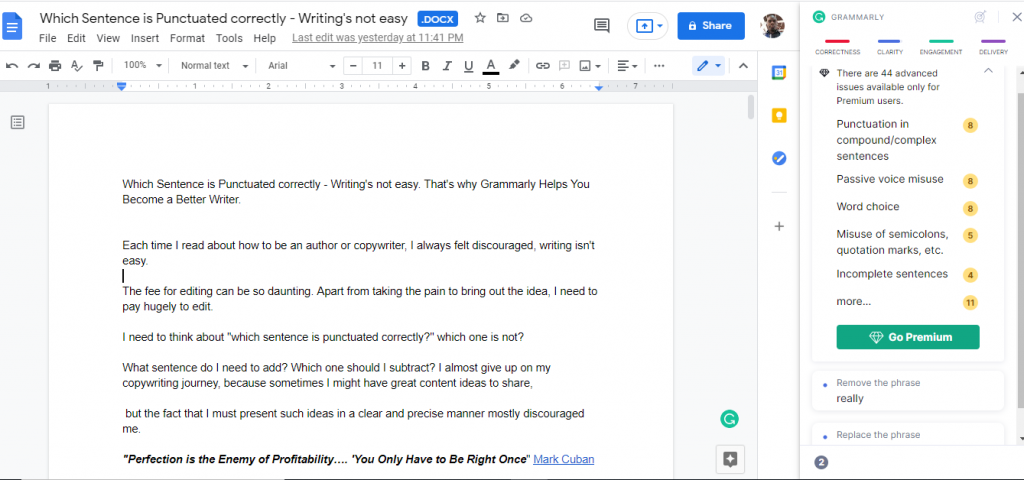The width and height of the screenshot is (1024, 480).
Task: Check cloud document status icon
Action: point(526,18)
